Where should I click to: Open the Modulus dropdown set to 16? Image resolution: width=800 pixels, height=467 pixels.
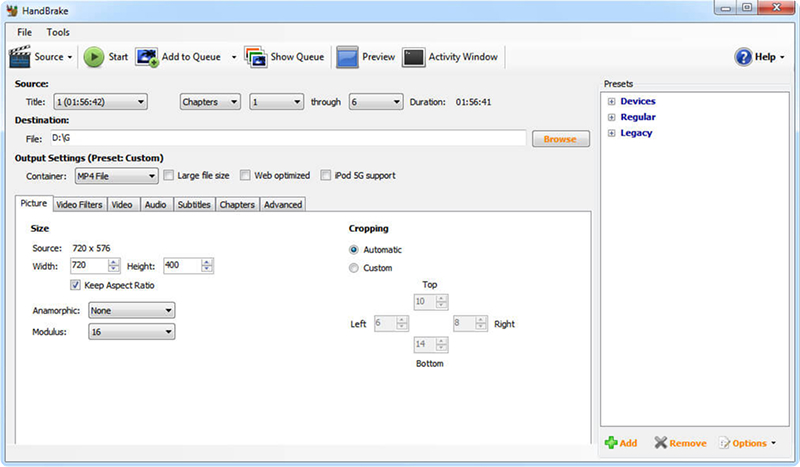[x=132, y=332]
